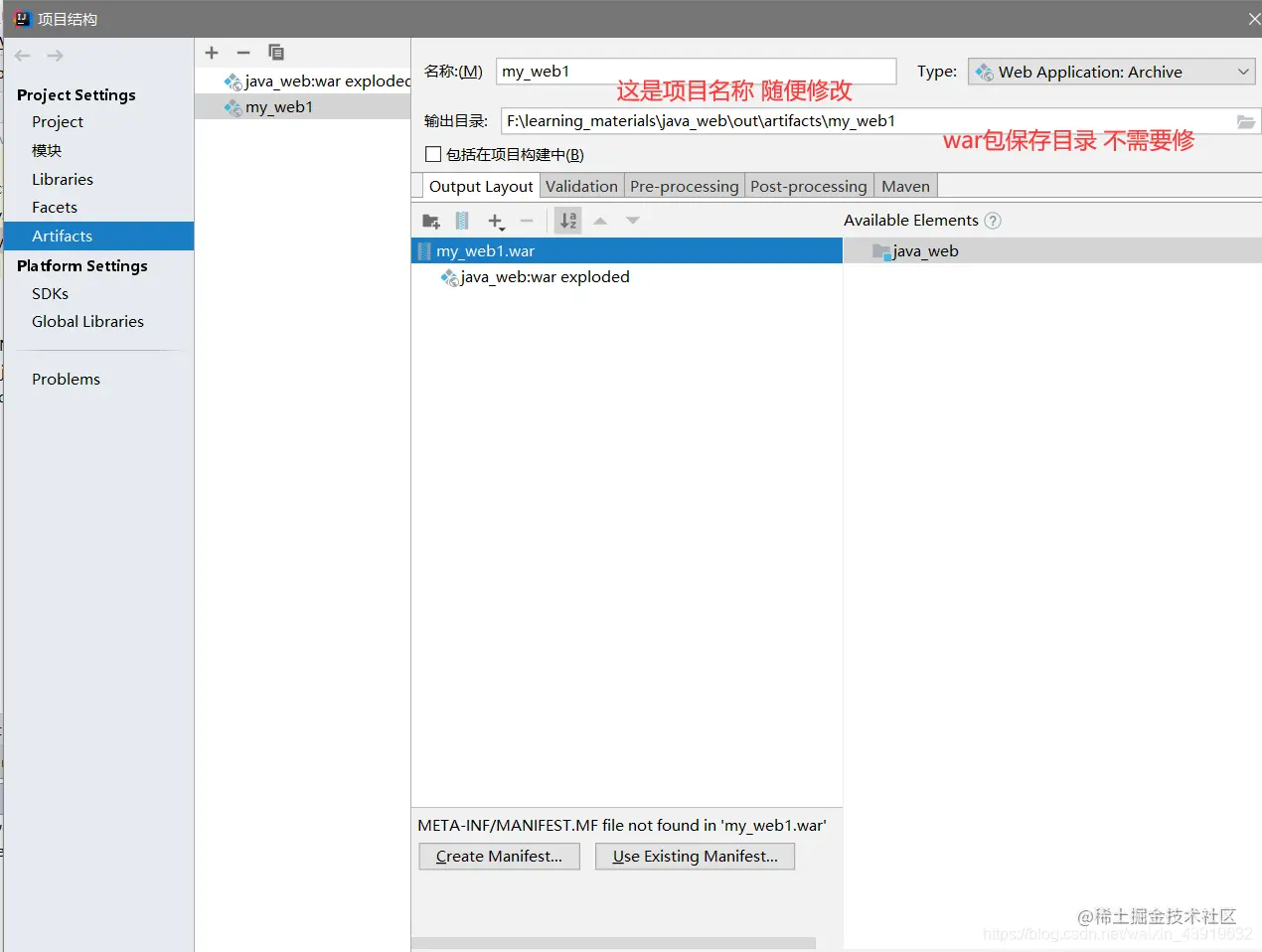Remove element from output layout tree
Image resolution: width=1262 pixels, height=952 pixels.
point(527,221)
